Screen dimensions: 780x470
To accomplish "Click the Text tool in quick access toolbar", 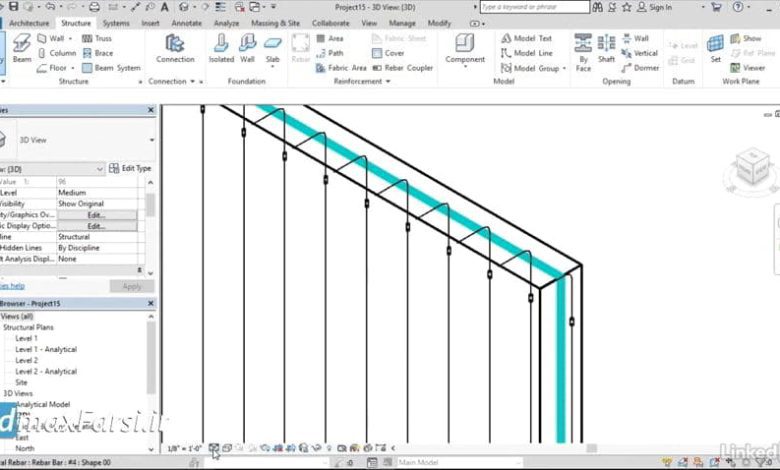I will click(x=164, y=7).
